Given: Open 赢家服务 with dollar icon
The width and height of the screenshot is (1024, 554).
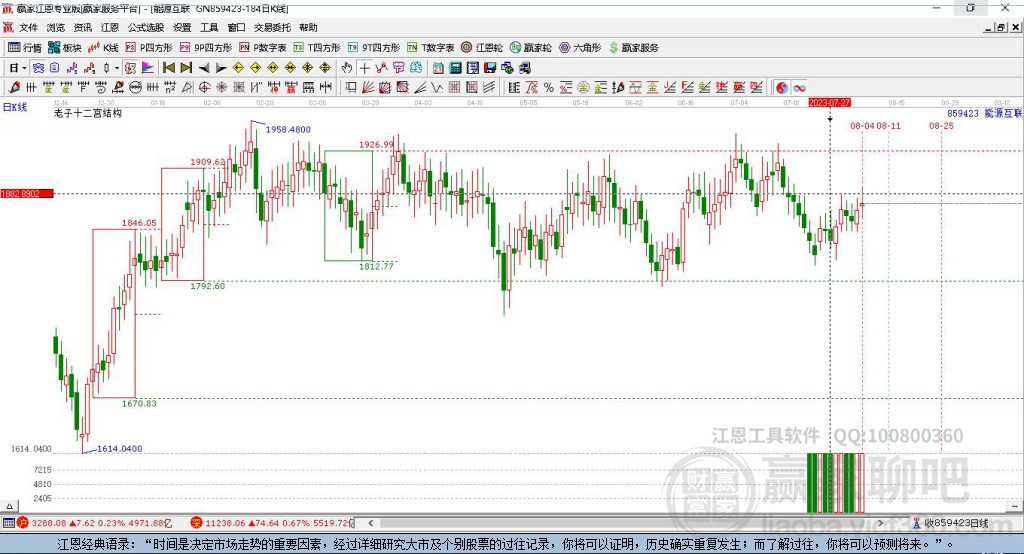Looking at the screenshot, I should (x=634, y=48).
